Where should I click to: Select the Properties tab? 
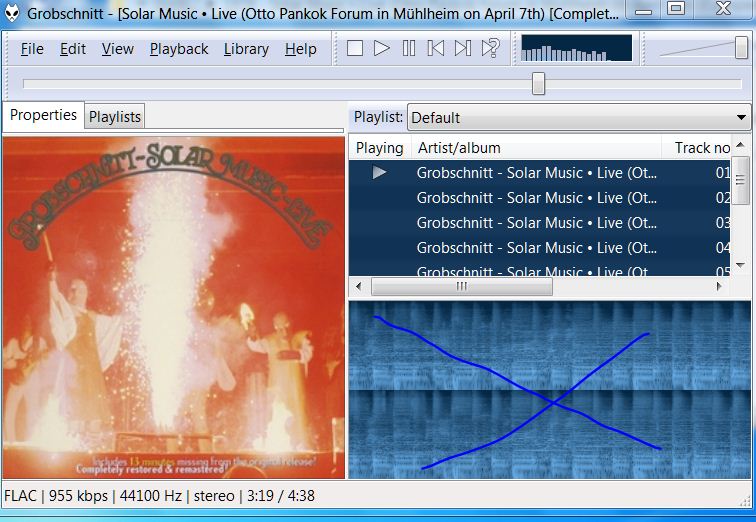pyautogui.click(x=43, y=115)
